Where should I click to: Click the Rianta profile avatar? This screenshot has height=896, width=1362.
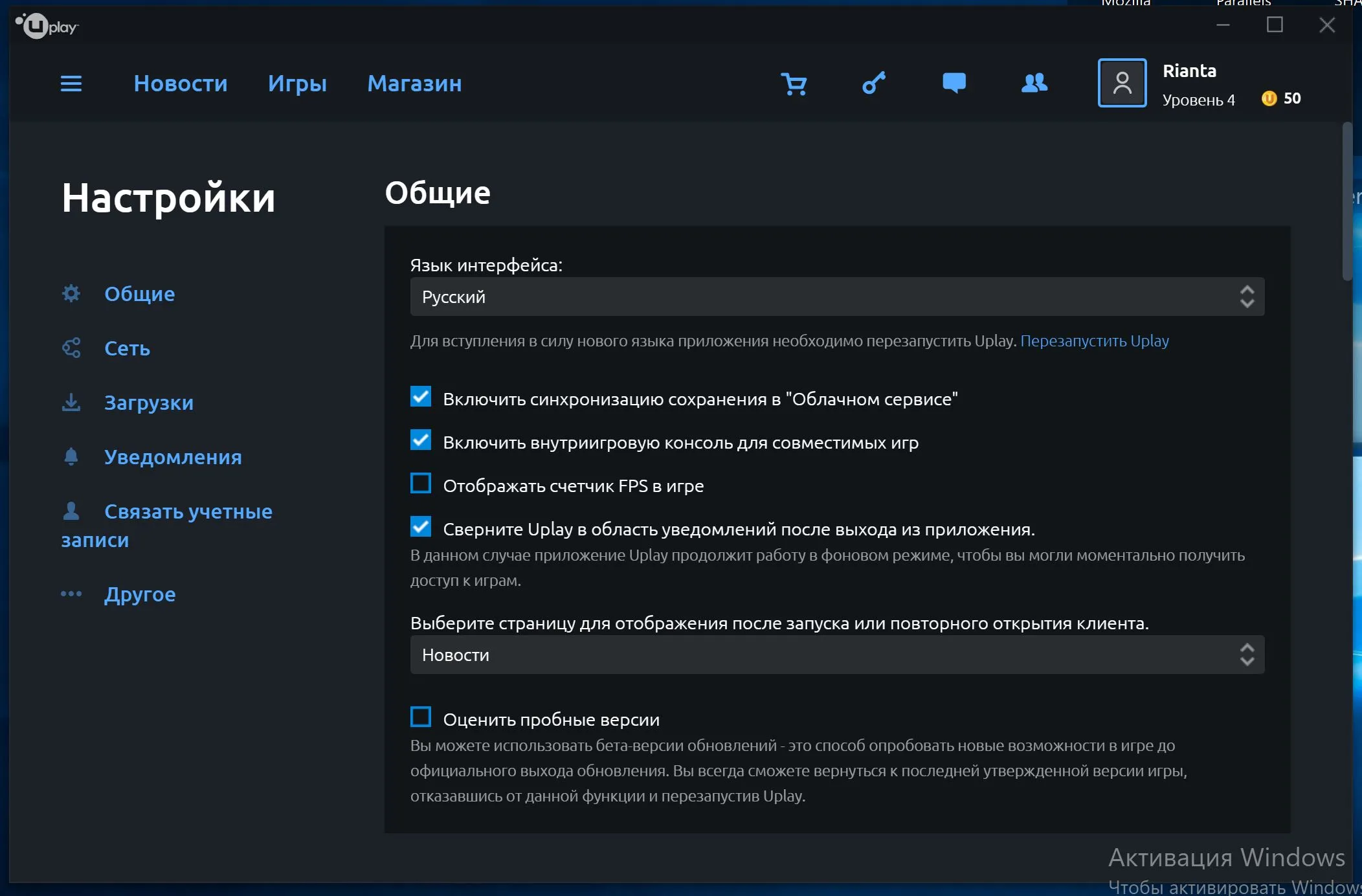click(1122, 83)
